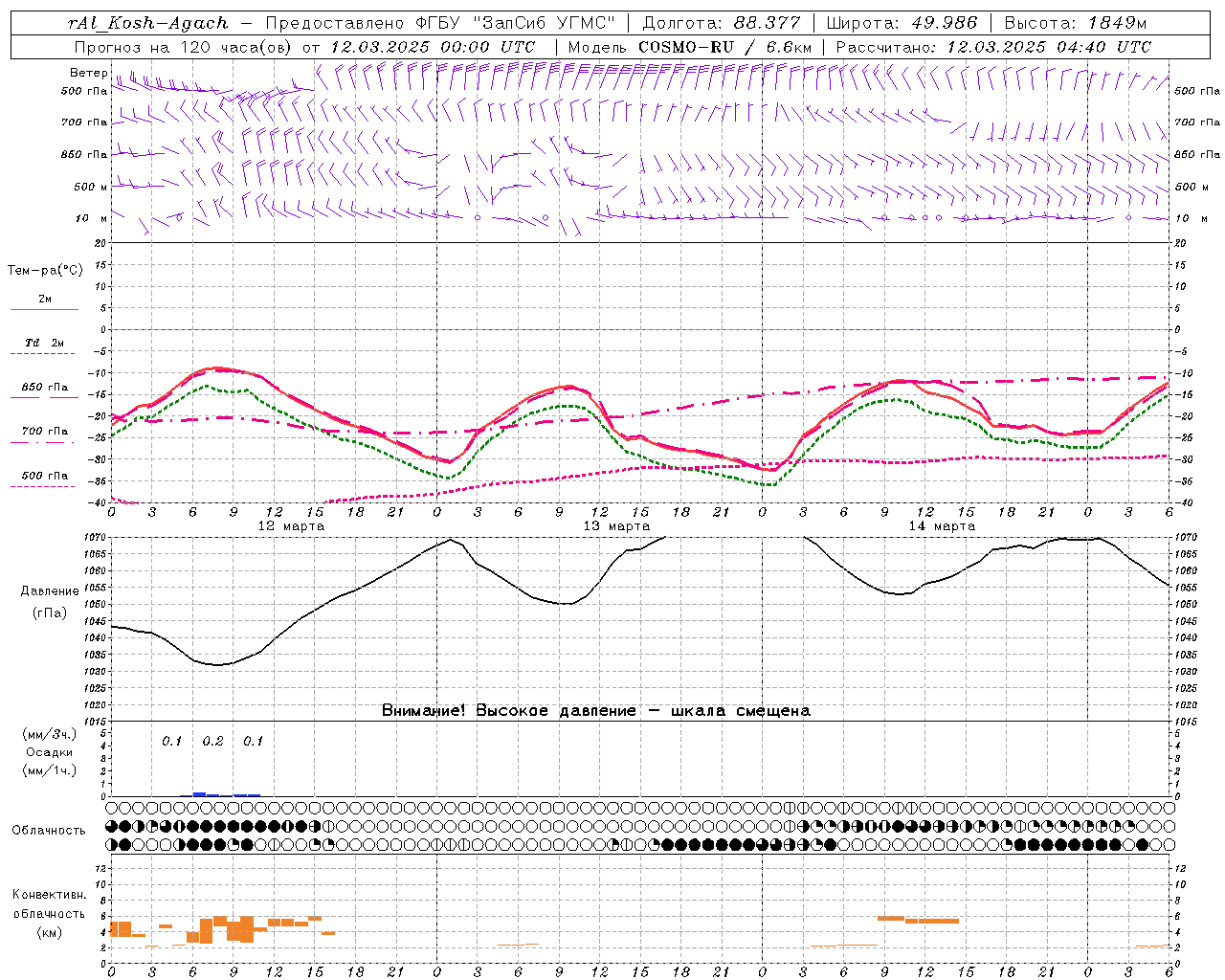Click the date label 12 марта
Image resolution: width=1225 pixels, height=980 pixels.
tap(292, 526)
